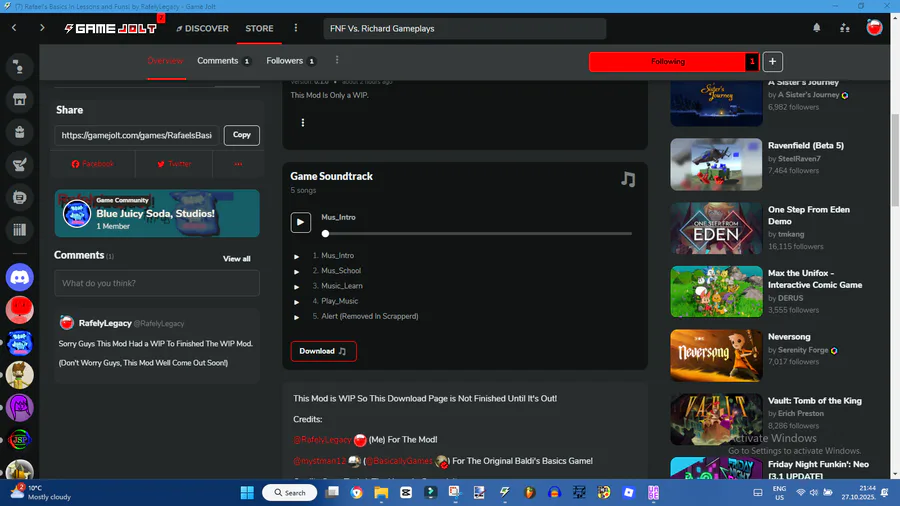Open the weather widget in taskbar
The height and width of the screenshot is (506, 900).
tap(40, 492)
